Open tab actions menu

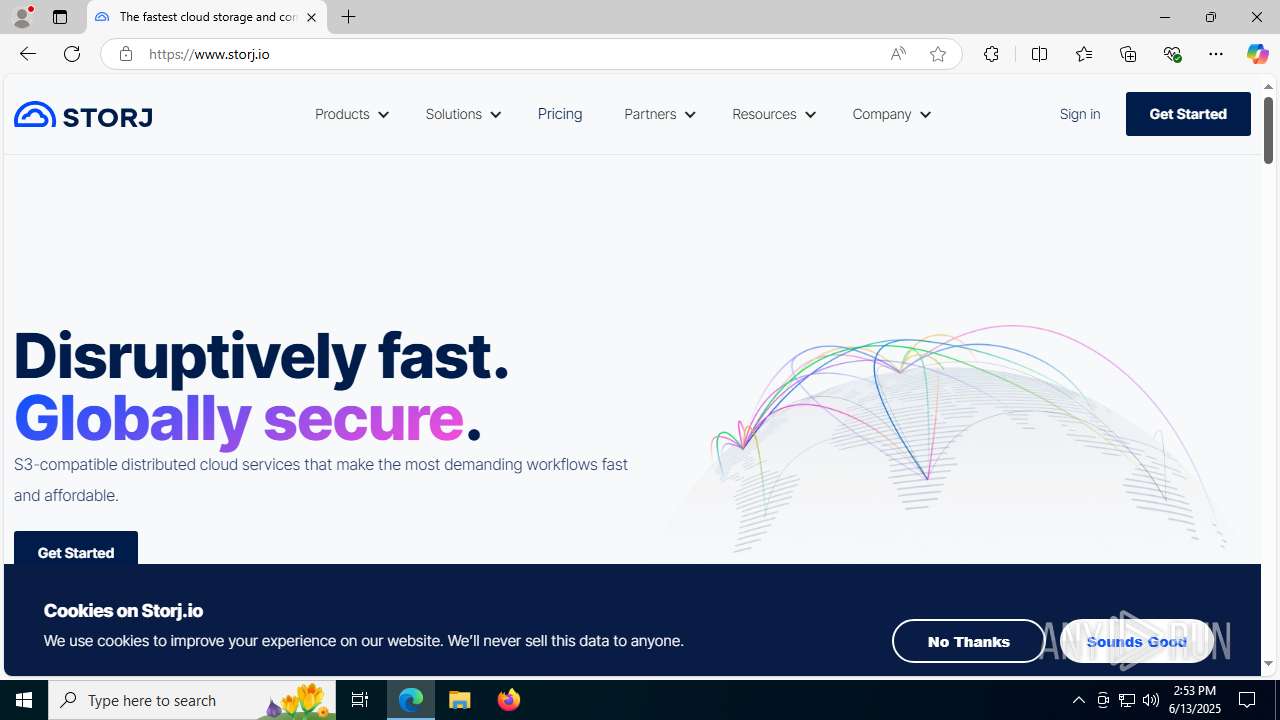[x=60, y=17]
